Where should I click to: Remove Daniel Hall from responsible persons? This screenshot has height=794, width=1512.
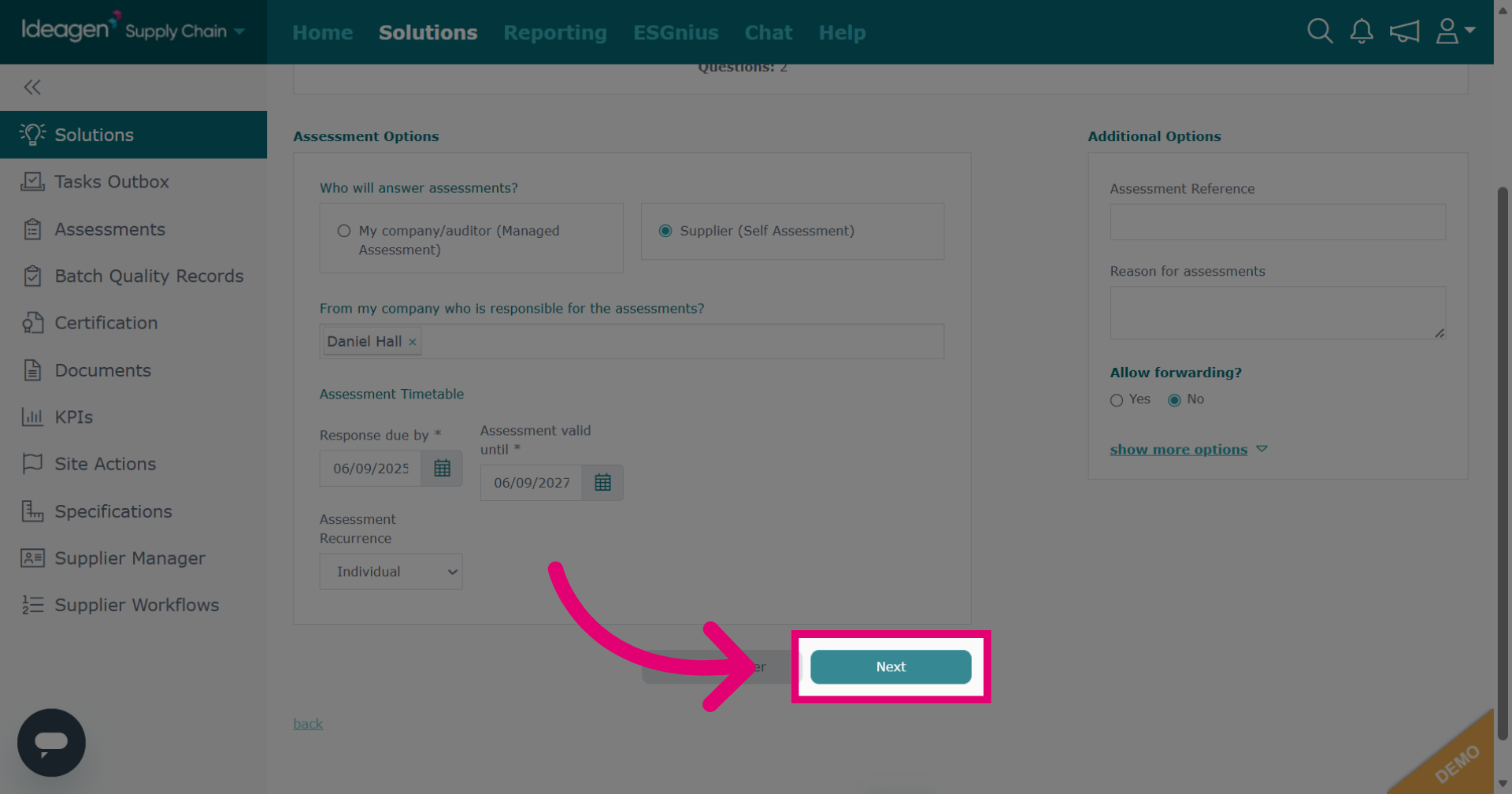pyautogui.click(x=413, y=342)
